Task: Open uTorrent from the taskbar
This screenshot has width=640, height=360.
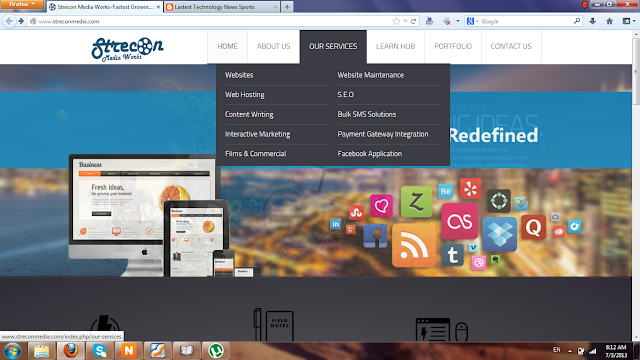Action: point(216,351)
